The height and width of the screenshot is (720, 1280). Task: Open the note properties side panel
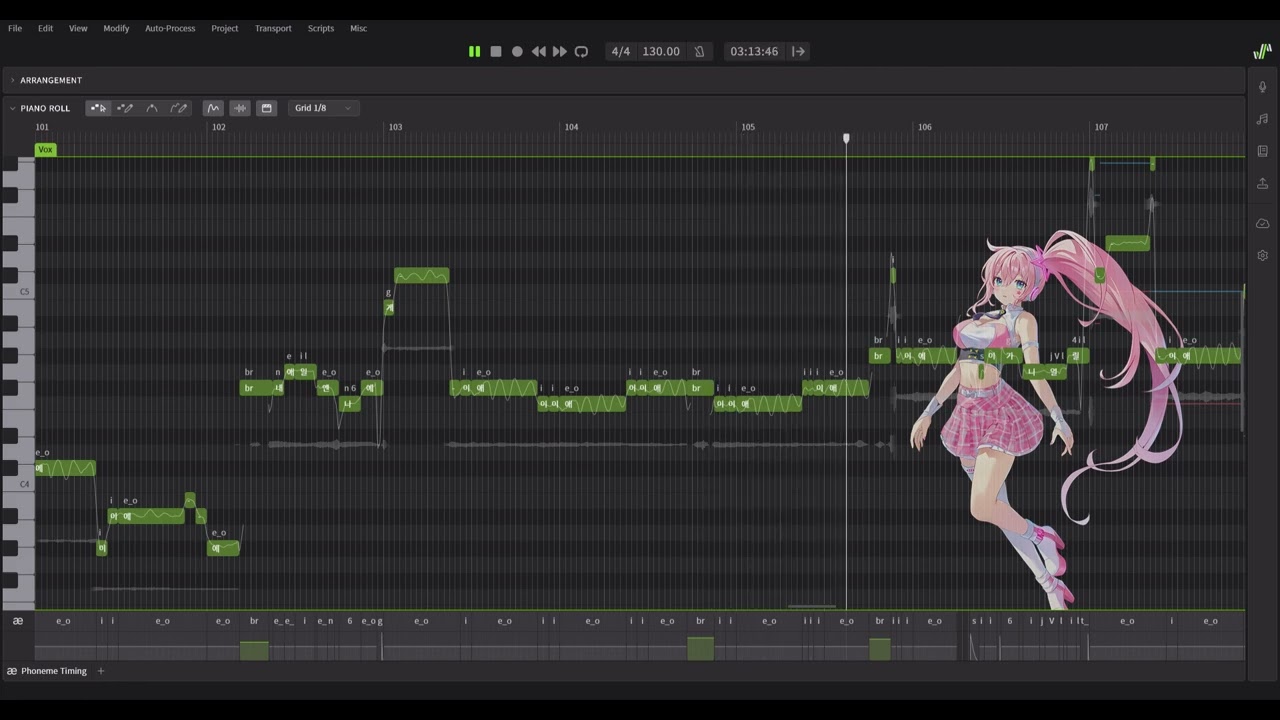1262,119
